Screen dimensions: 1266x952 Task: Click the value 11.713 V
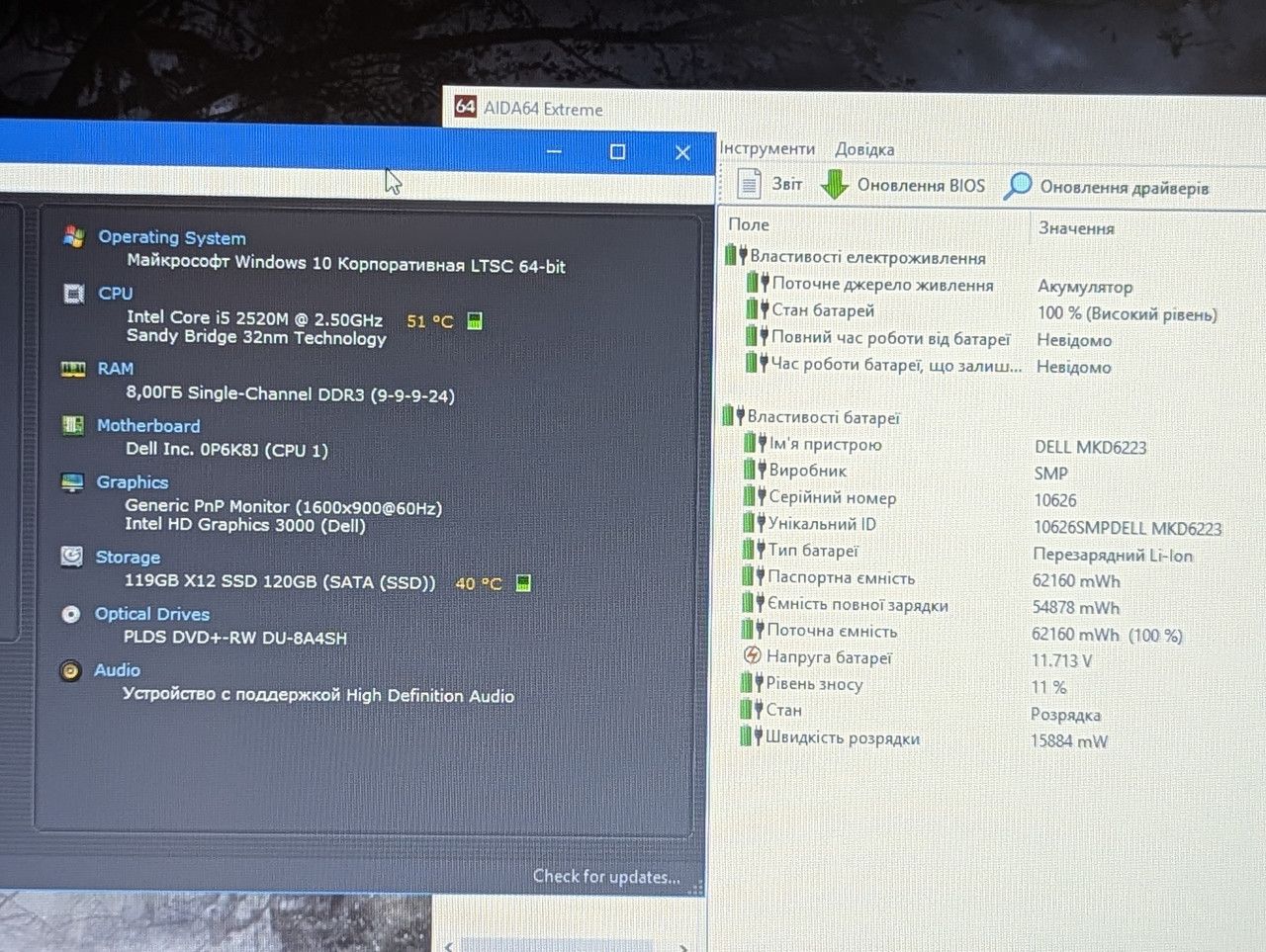pyautogui.click(x=1061, y=660)
